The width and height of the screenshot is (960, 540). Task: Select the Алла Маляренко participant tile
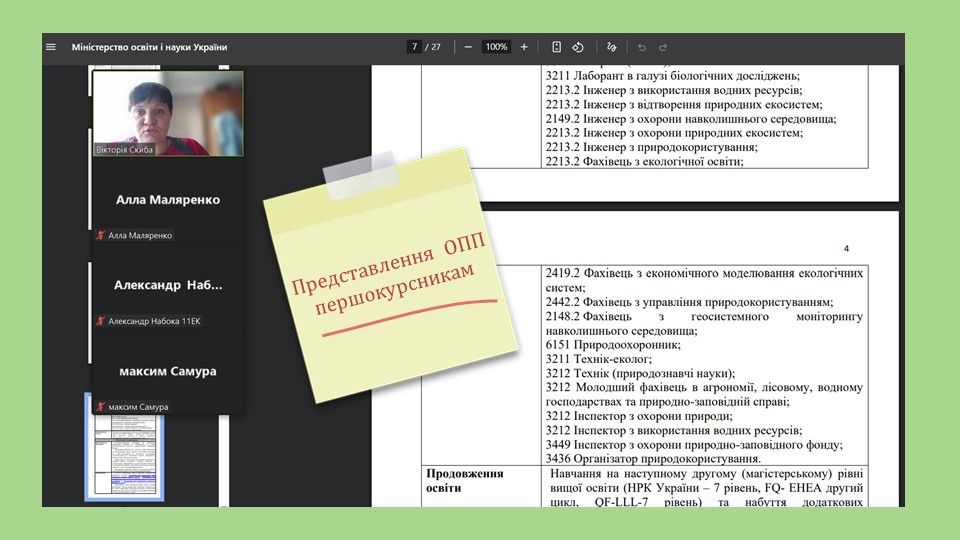click(x=168, y=200)
